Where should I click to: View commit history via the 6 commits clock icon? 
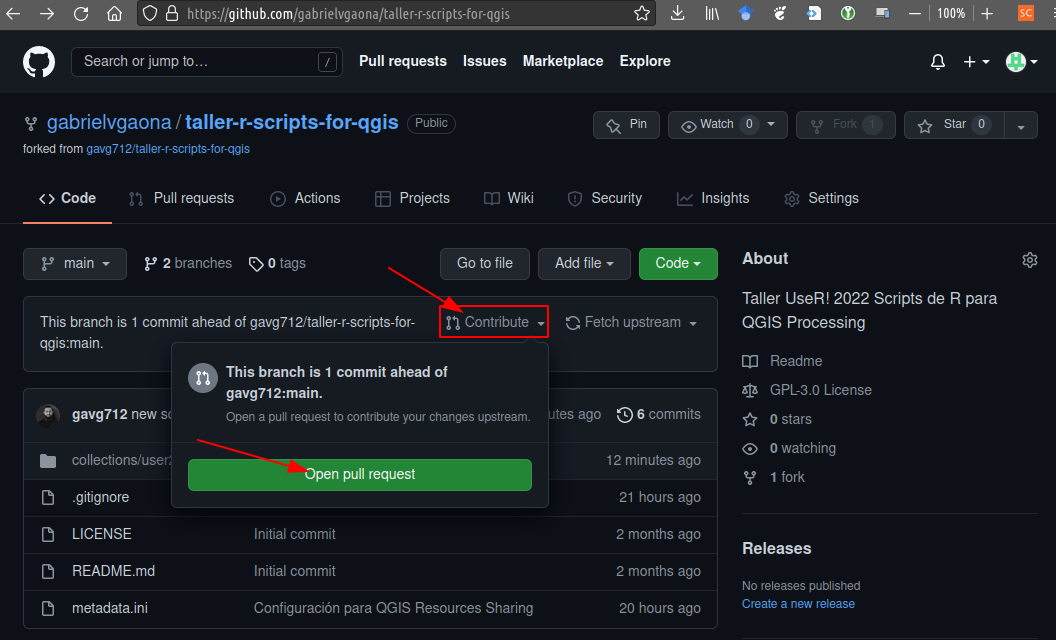625,414
